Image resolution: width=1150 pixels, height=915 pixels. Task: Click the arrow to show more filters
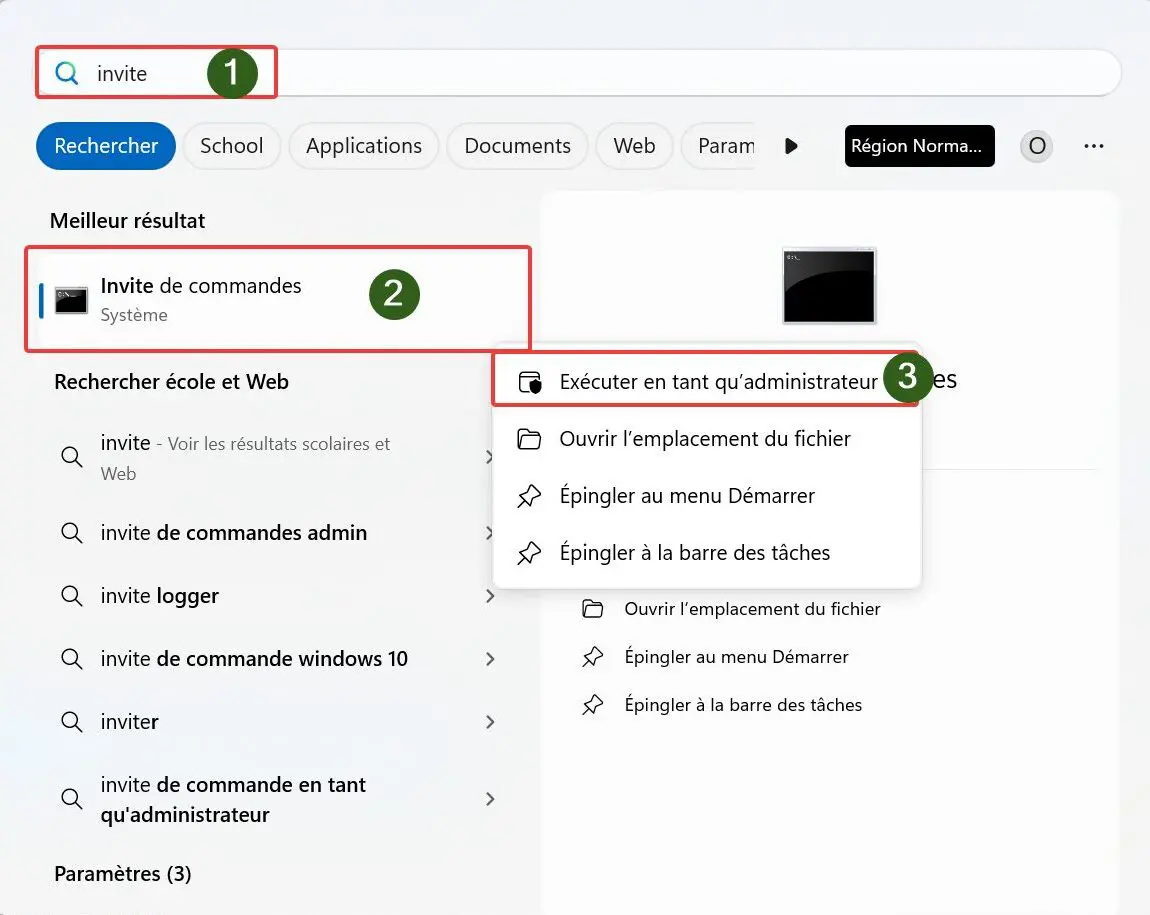click(791, 146)
